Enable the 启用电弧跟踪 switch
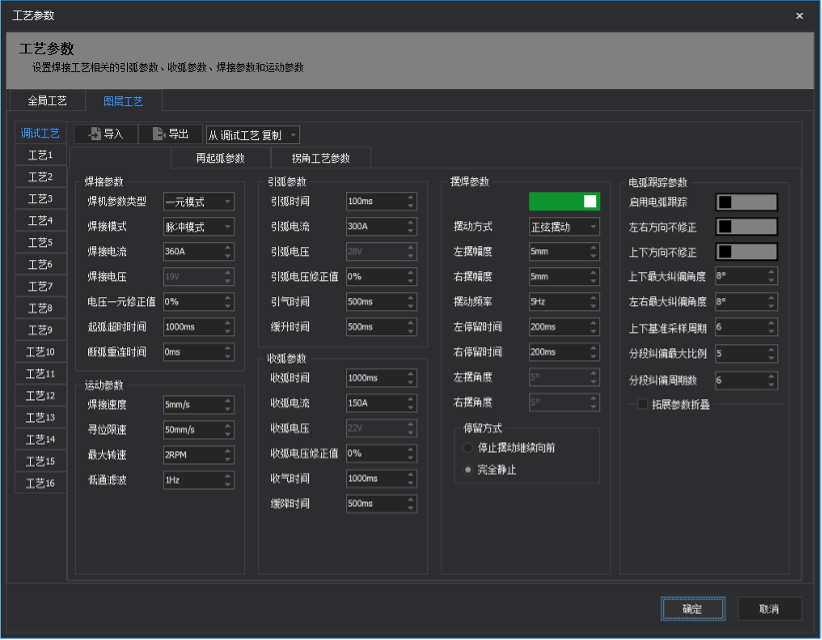 pos(746,201)
